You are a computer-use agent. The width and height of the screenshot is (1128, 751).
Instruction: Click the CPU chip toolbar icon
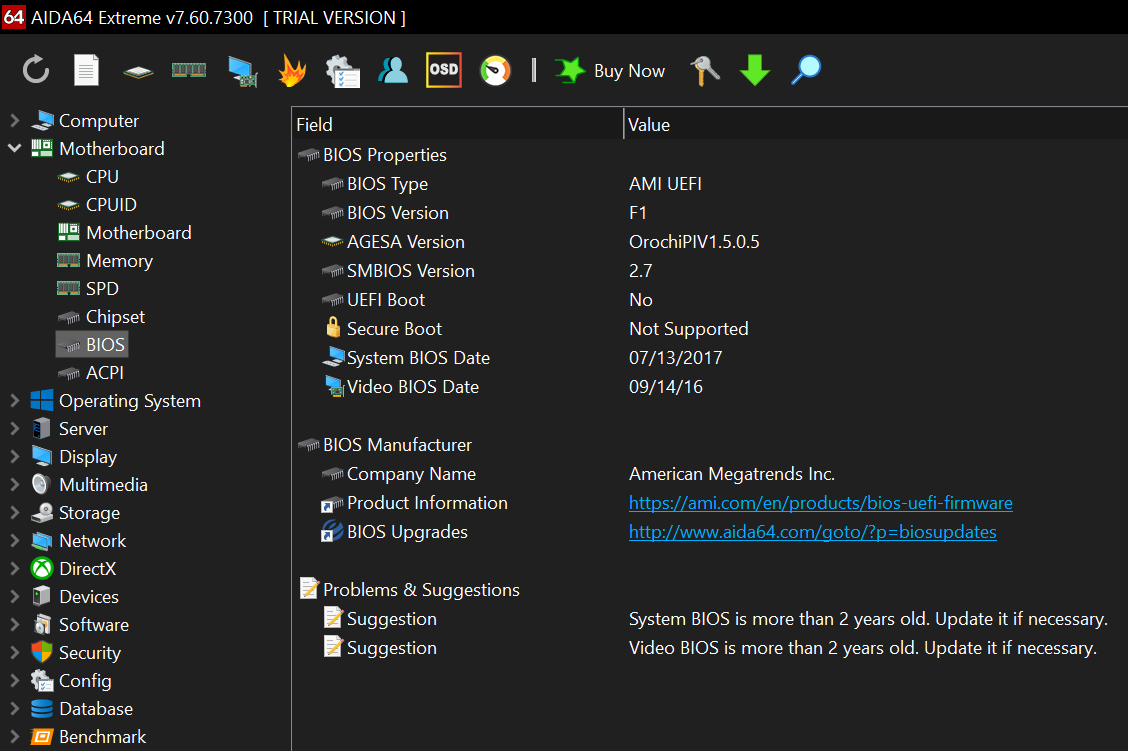138,71
